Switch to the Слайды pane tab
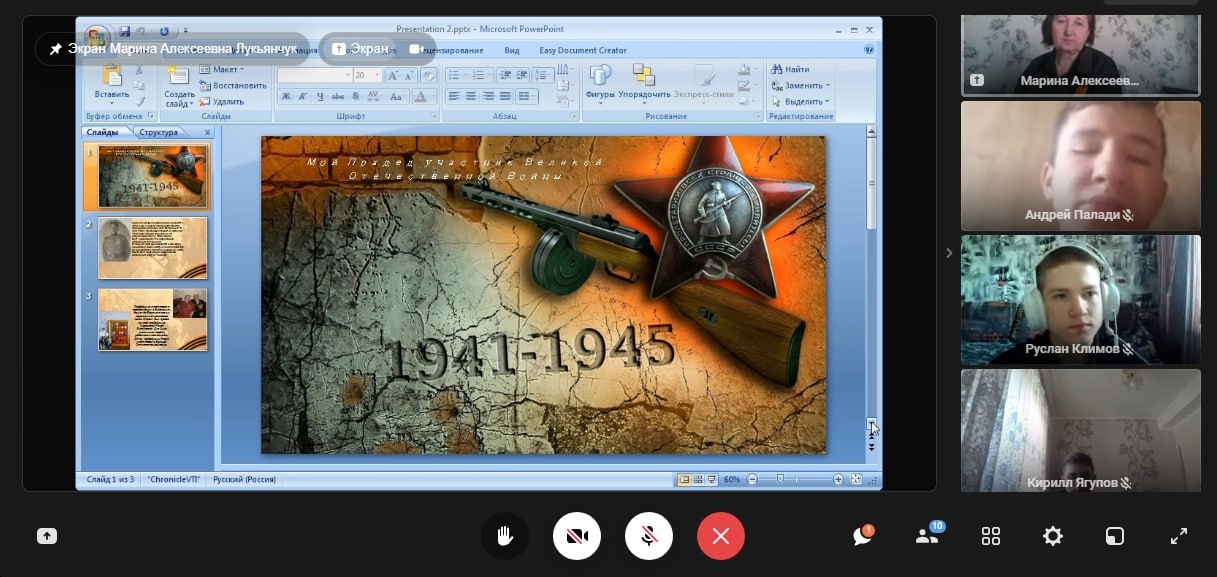Viewport: 1217px width, 577px height. [x=102, y=132]
